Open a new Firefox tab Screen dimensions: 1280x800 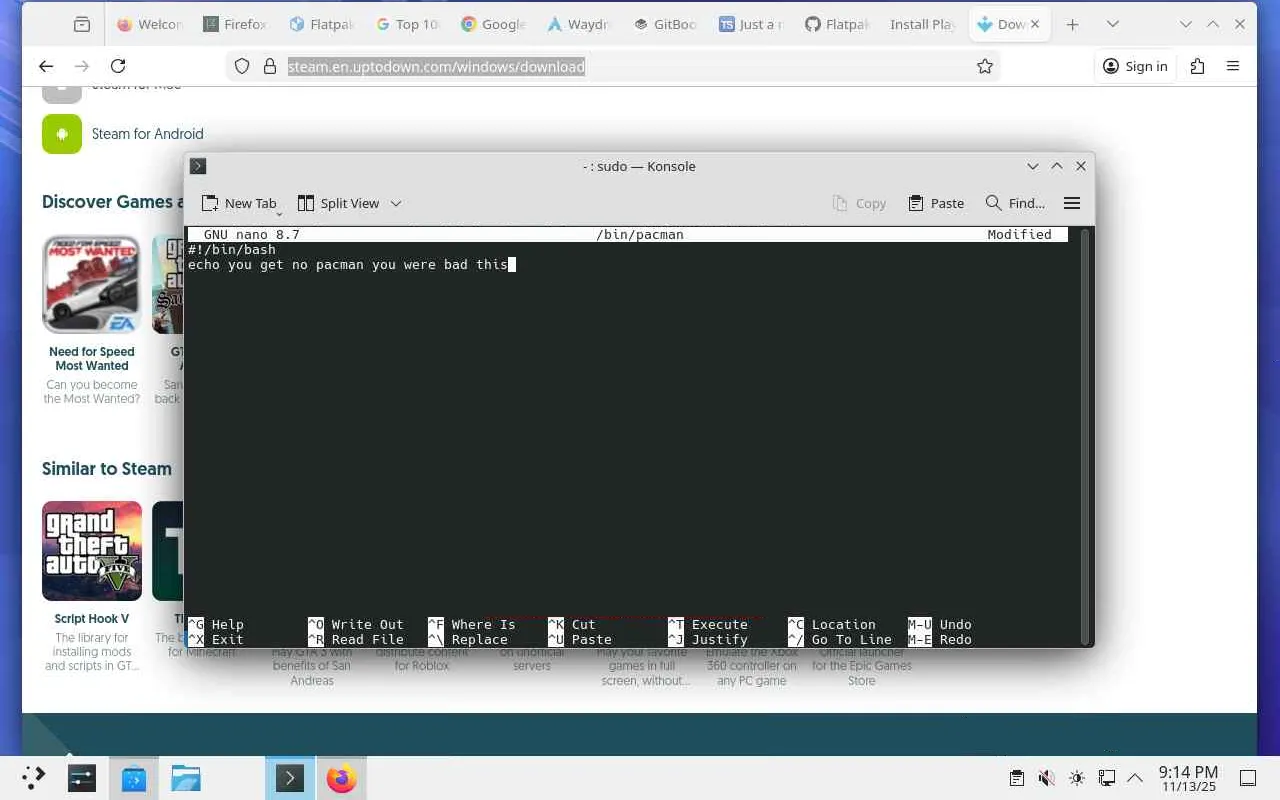1072,24
